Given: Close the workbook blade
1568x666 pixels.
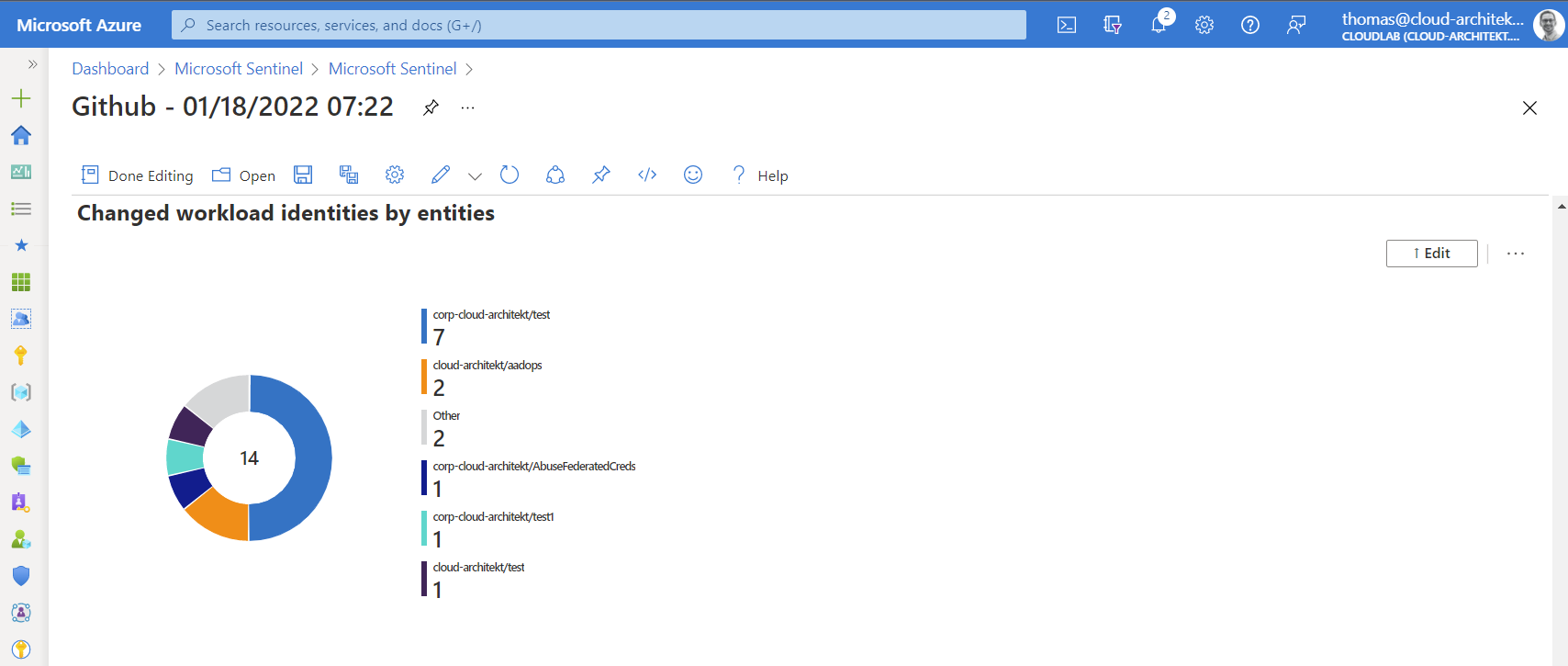Looking at the screenshot, I should coord(1529,107).
